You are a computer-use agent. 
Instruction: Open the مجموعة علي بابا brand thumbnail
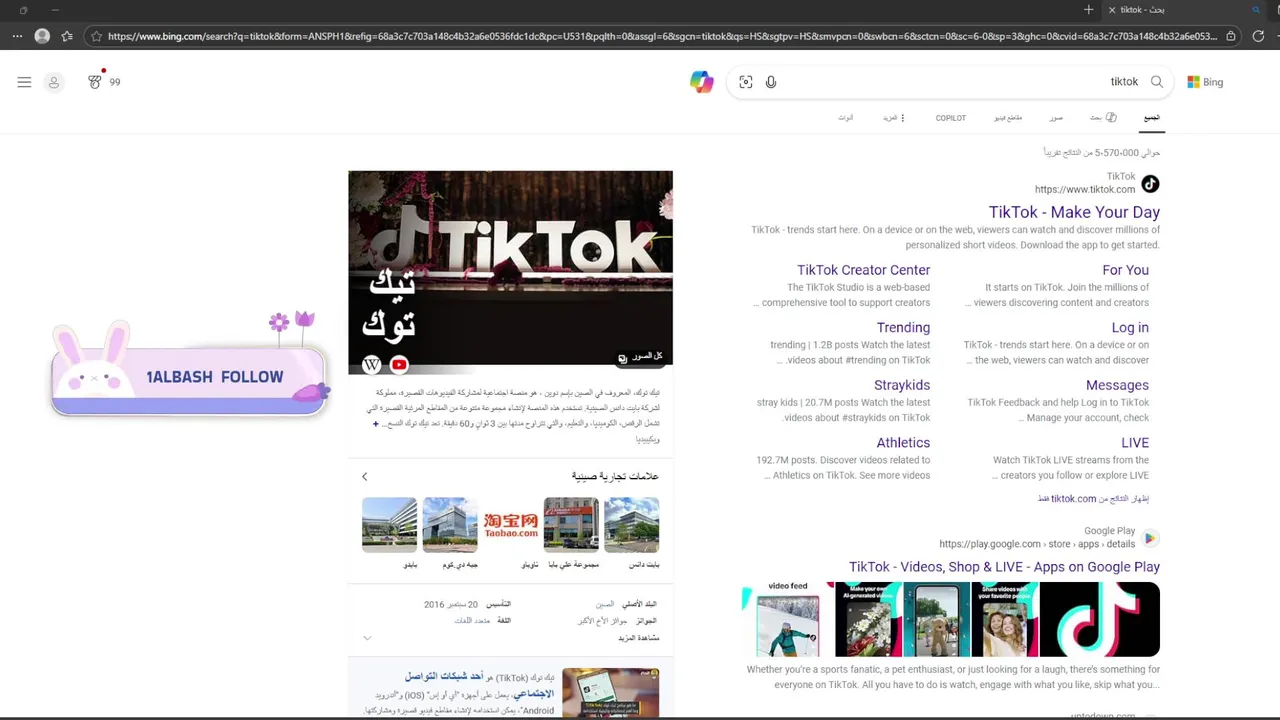[x=571, y=525]
